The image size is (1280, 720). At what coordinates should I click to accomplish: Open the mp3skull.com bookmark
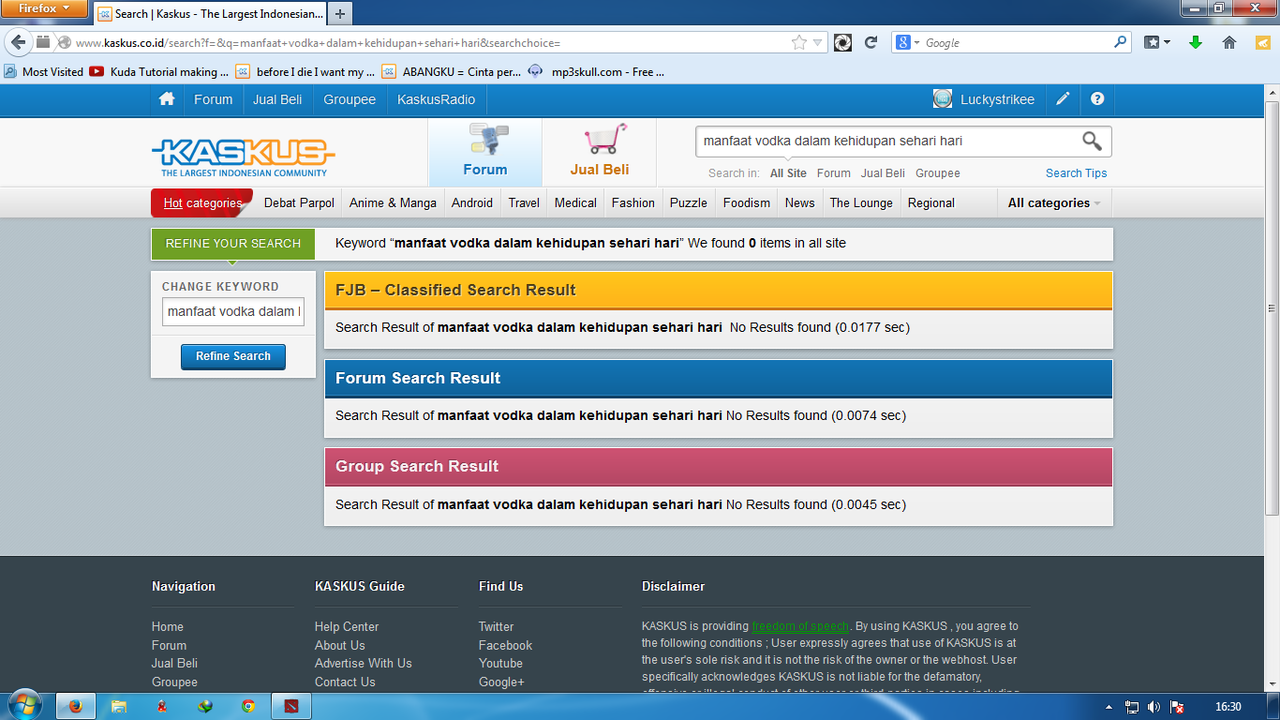coord(595,72)
